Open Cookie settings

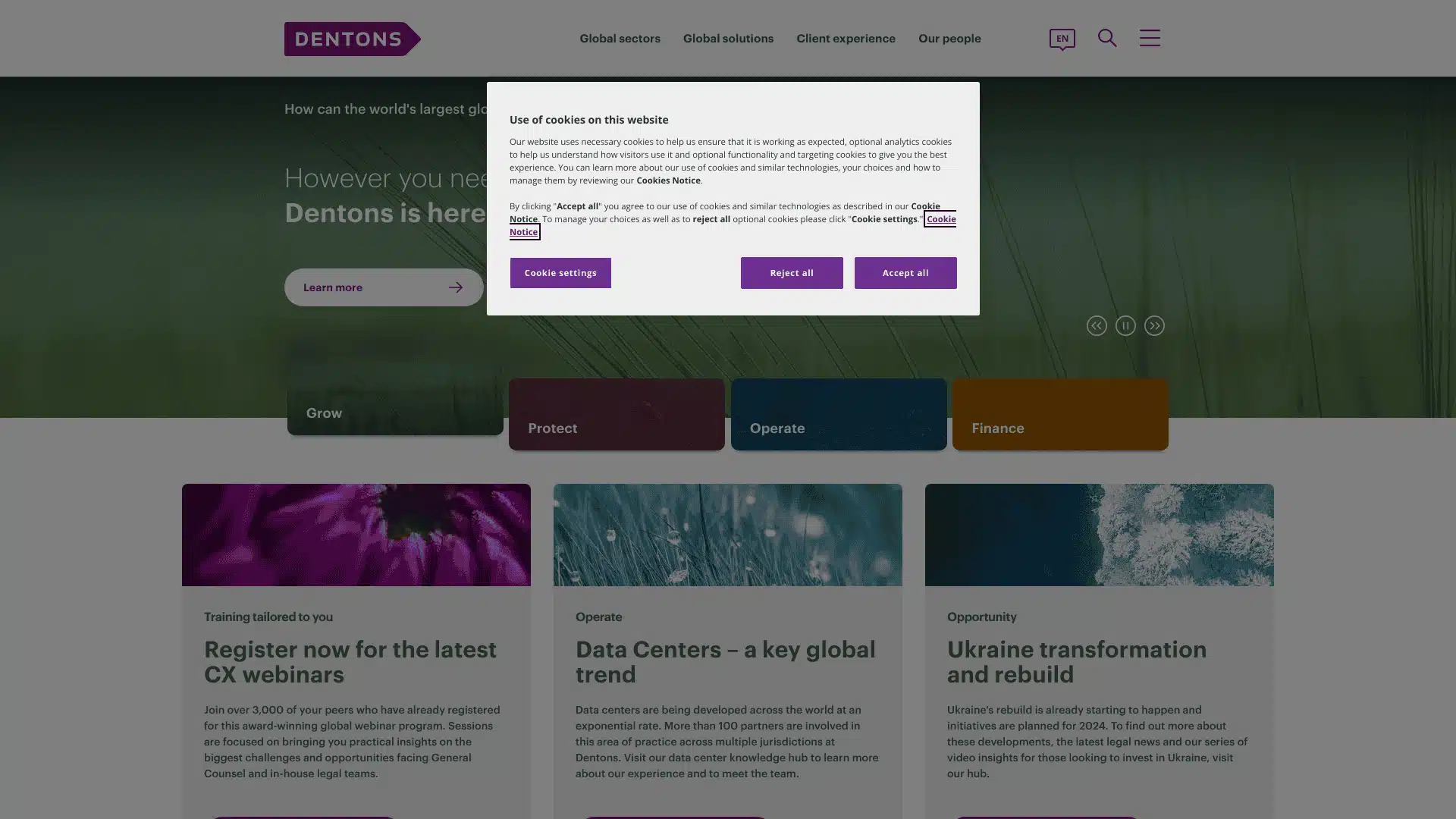tap(560, 273)
